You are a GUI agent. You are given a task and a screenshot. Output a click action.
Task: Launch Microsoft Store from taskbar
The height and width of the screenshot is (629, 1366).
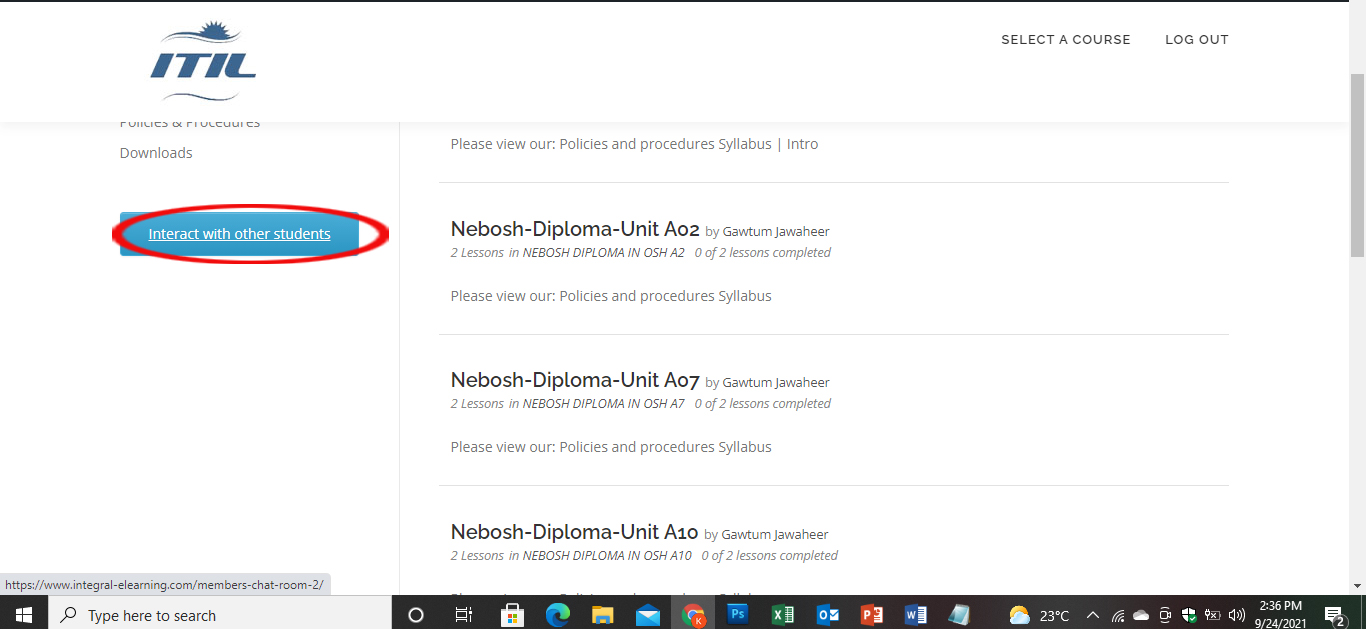[512, 615]
